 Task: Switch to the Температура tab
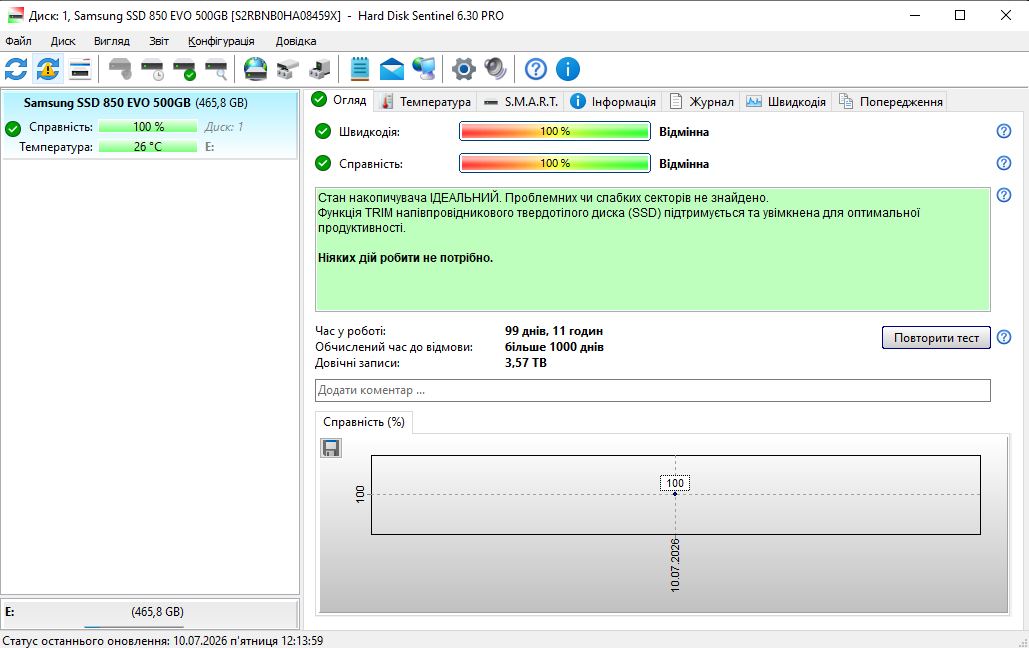[426, 102]
